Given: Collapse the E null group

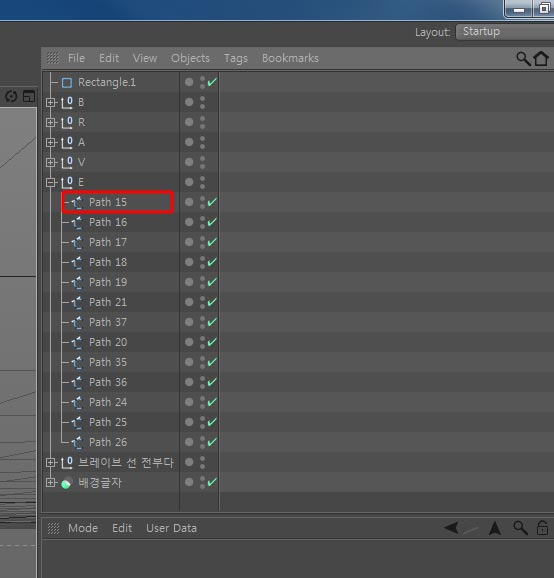Looking at the screenshot, I should [x=50, y=182].
